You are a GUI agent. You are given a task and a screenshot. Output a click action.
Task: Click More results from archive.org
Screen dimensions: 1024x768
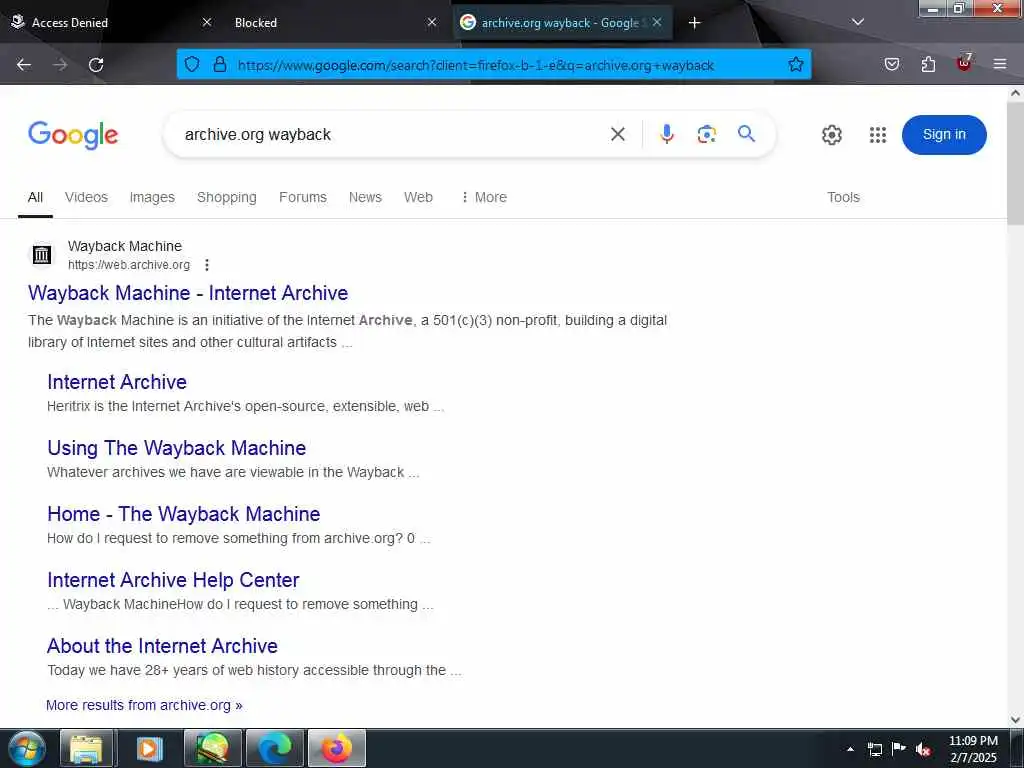click(x=144, y=705)
